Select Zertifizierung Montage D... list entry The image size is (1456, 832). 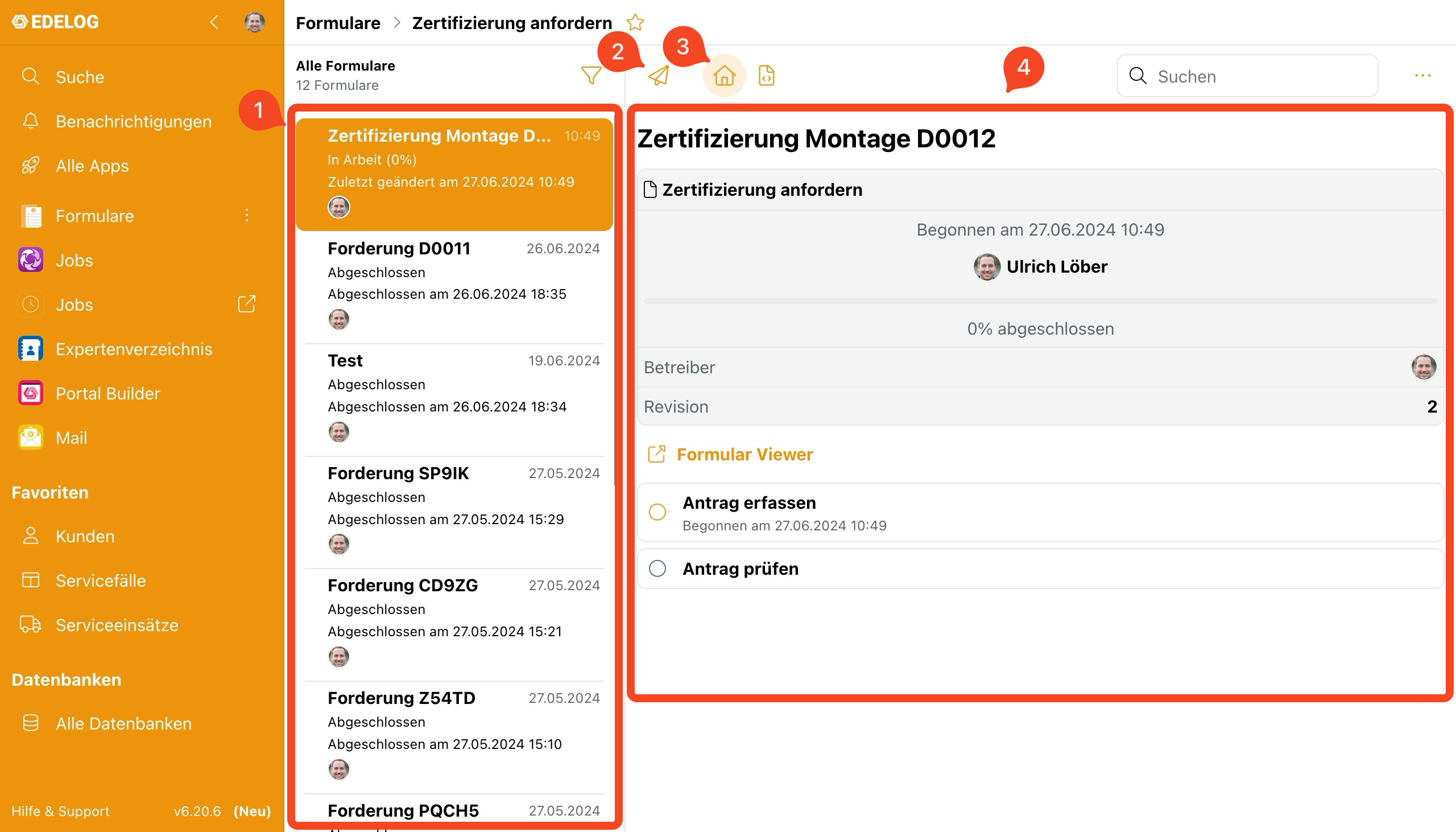(454, 174)
